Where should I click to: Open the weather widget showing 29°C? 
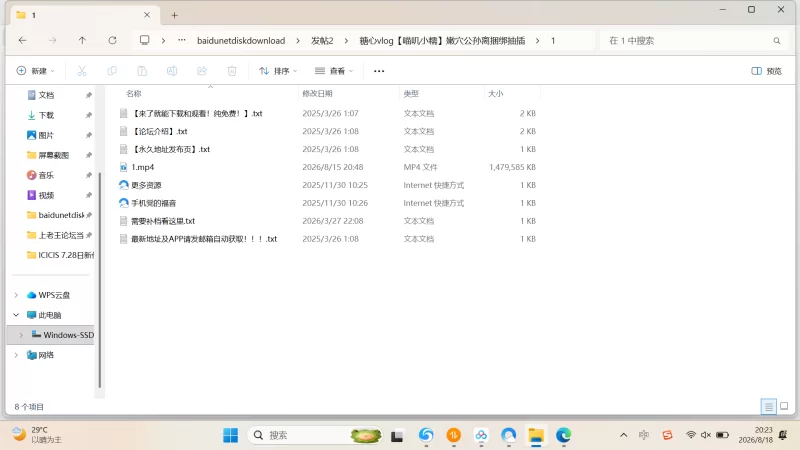37,435
